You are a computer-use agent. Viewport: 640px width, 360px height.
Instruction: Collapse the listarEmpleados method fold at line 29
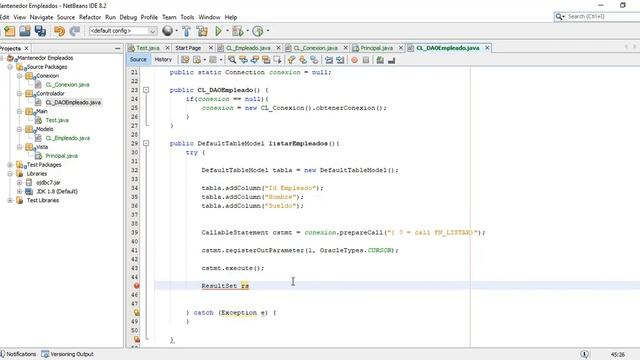tap(146, 143)
